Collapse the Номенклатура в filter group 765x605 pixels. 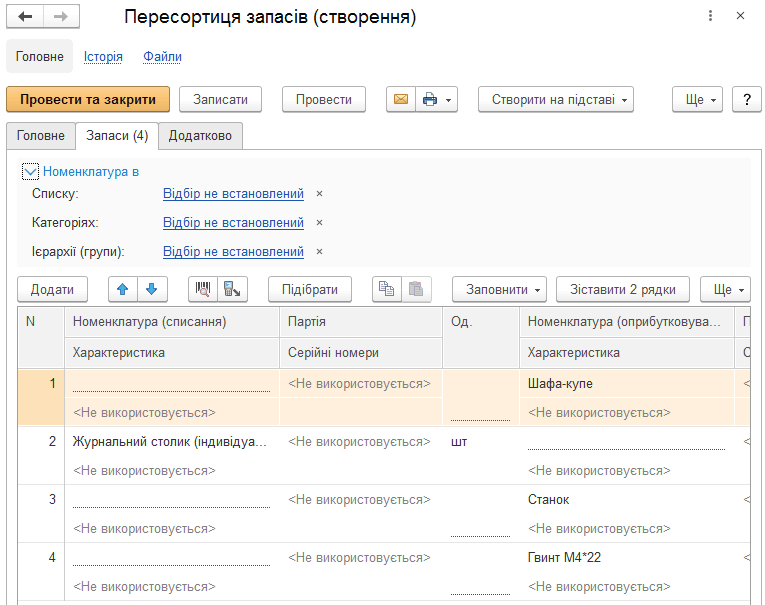point(30,172)
